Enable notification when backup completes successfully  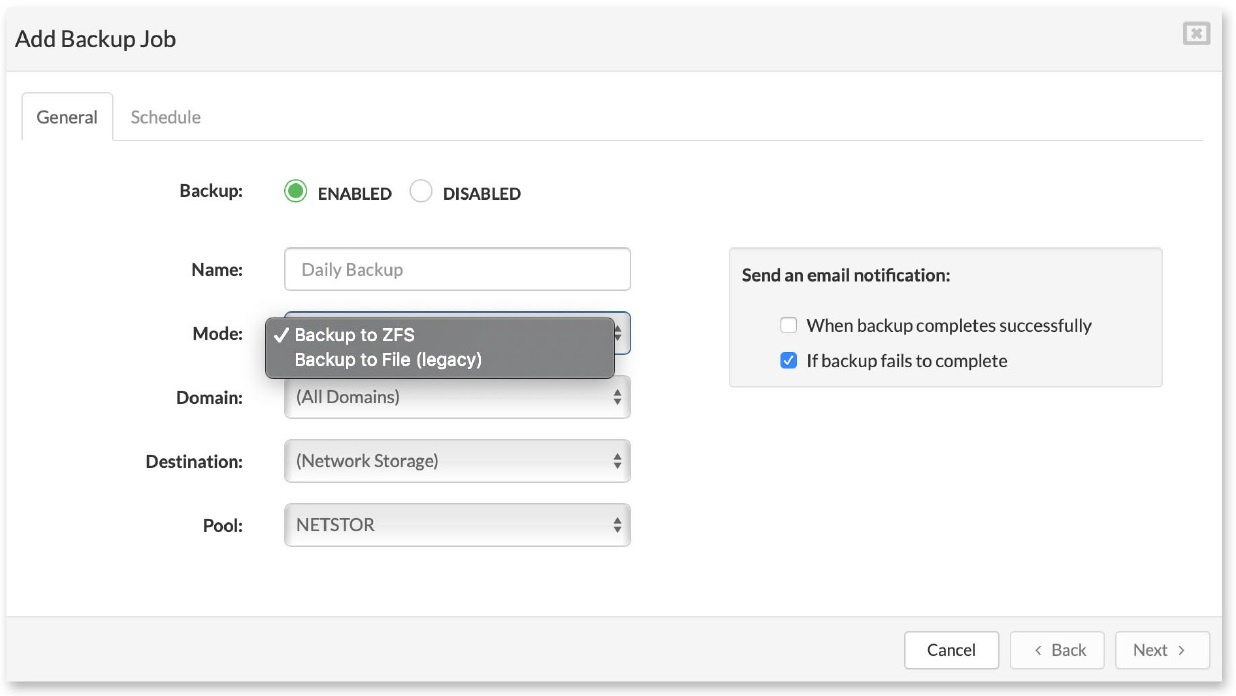tap(788, 325)
